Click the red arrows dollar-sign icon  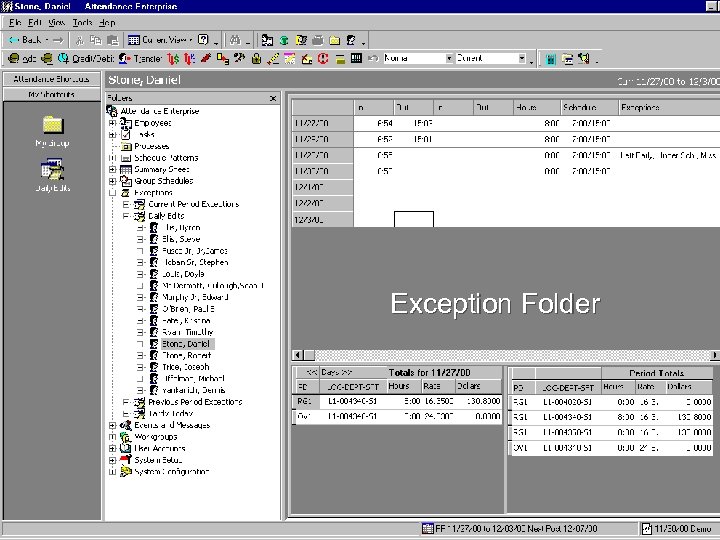pyautogui.click(x=173, y=58)
